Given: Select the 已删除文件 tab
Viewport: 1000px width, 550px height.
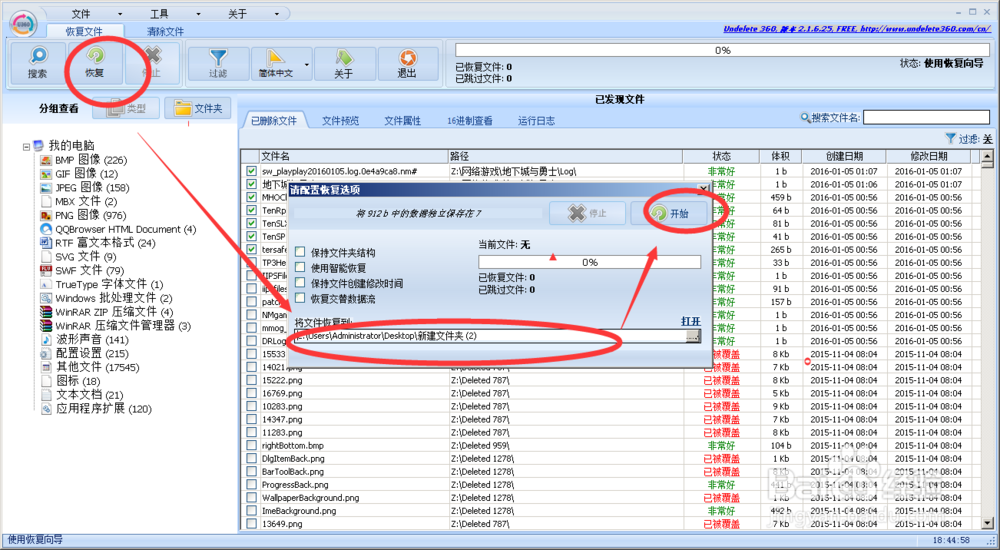Looking at the screenshot, I should pos(274,120).
